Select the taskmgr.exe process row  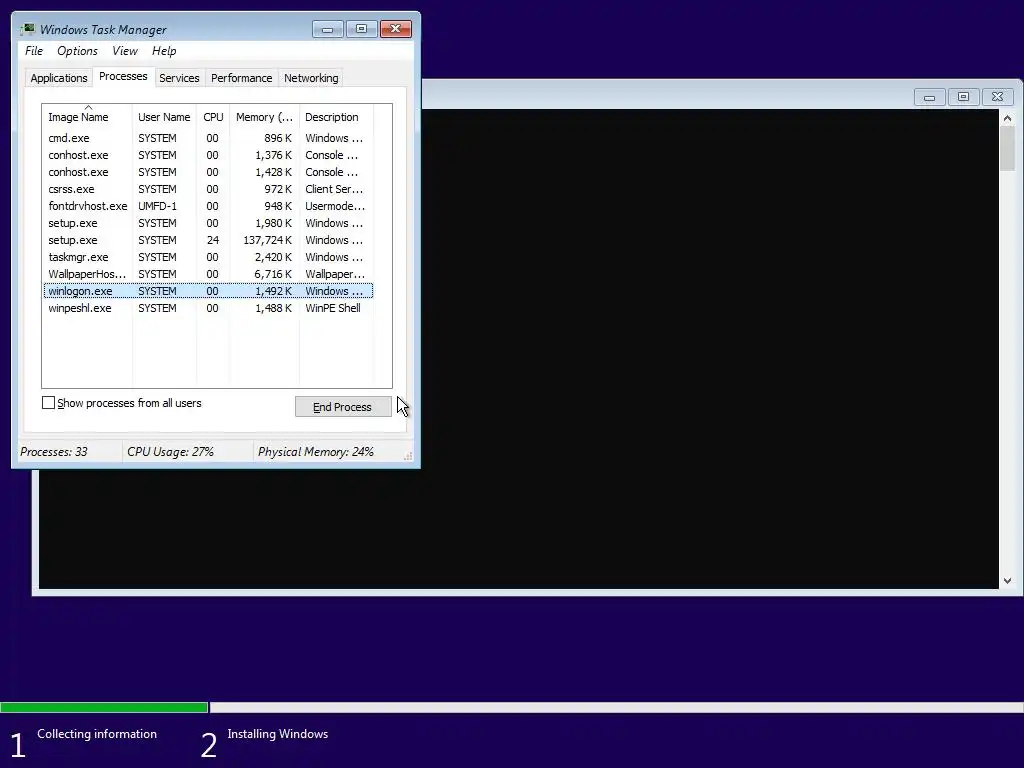pos(208,257)
